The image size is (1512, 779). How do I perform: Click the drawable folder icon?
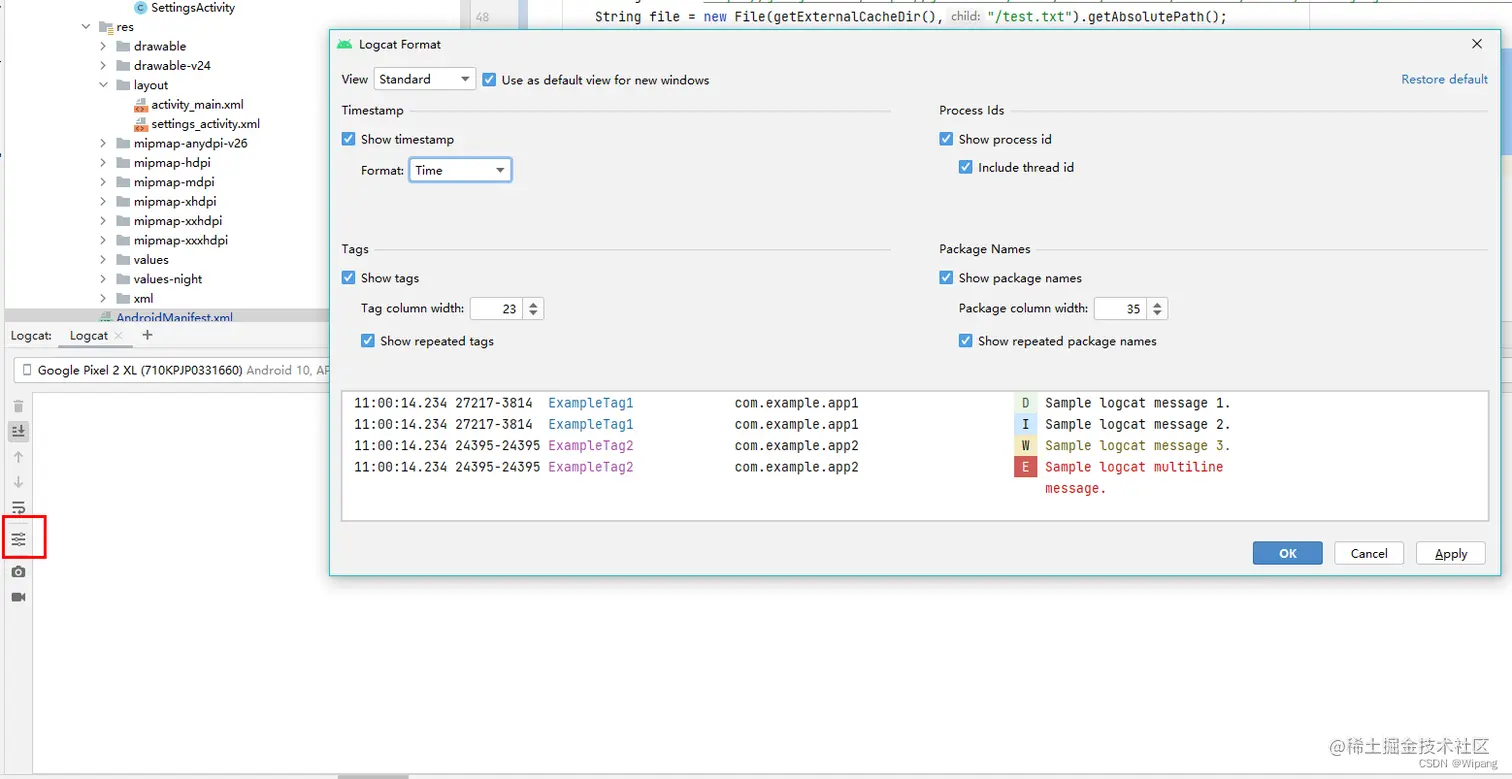tap(123, 46)
